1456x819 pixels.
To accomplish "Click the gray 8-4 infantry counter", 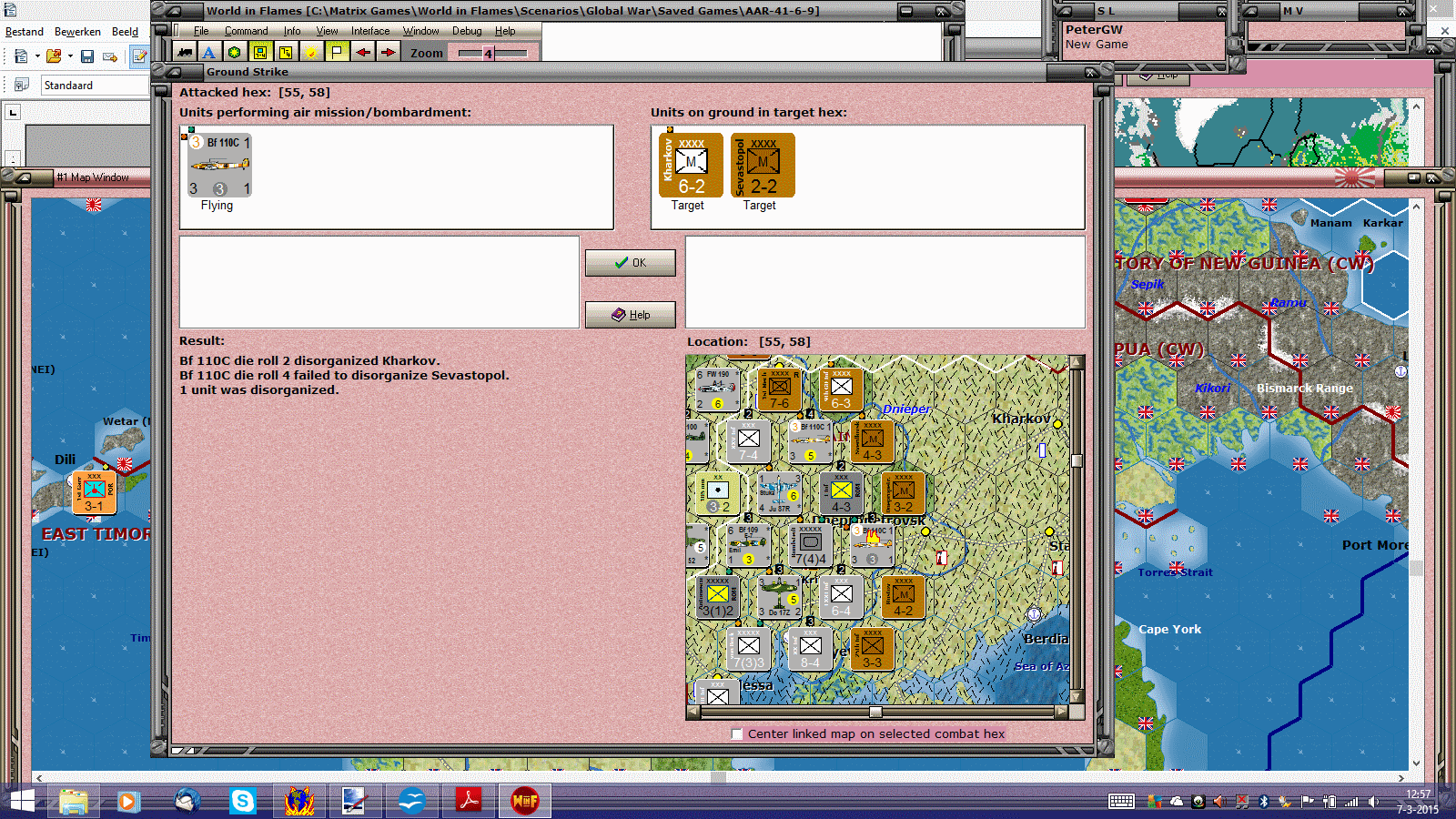I will (811, 649).
